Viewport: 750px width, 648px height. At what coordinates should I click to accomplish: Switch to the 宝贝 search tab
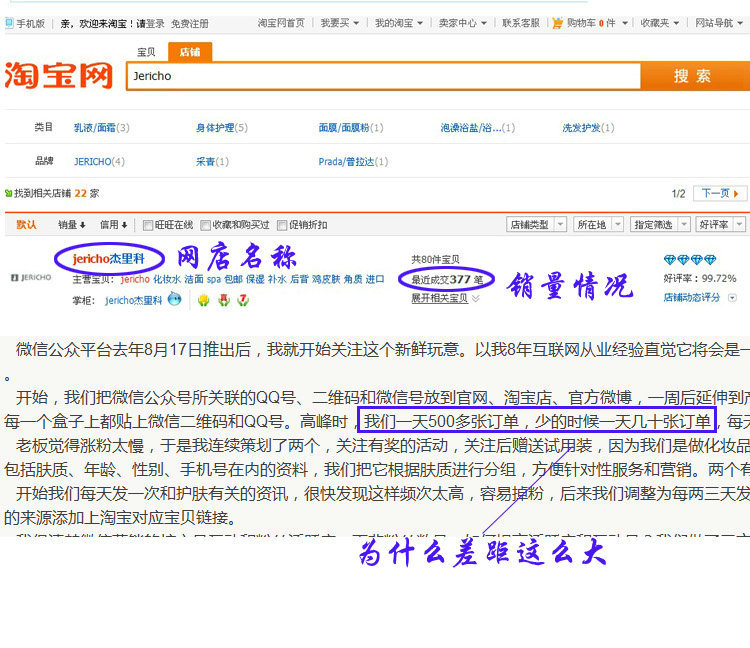(146, 52)
